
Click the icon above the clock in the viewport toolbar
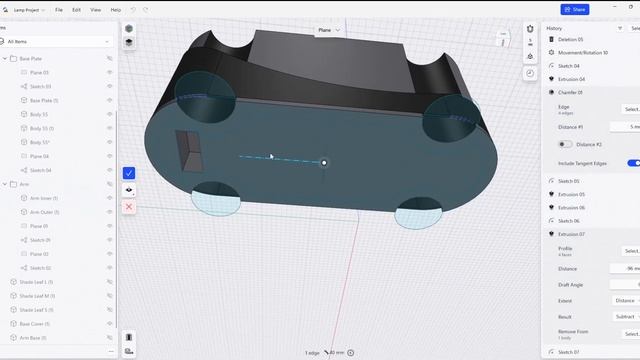click(x=530, y=56)
